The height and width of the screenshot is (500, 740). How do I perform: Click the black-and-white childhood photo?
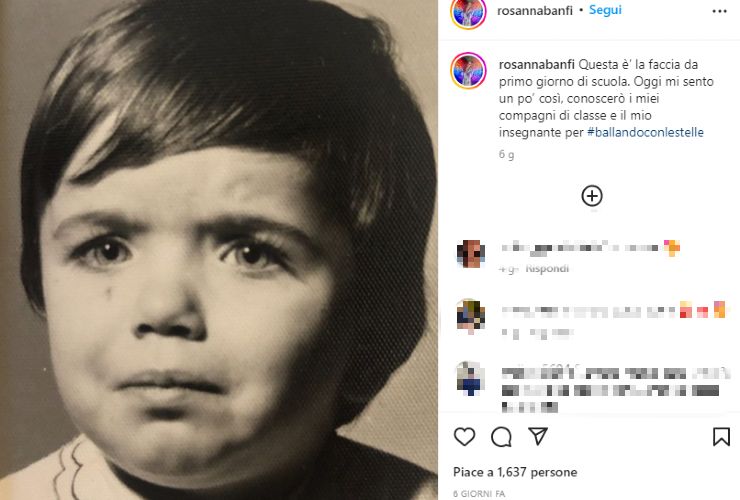(x=219, y=250)
